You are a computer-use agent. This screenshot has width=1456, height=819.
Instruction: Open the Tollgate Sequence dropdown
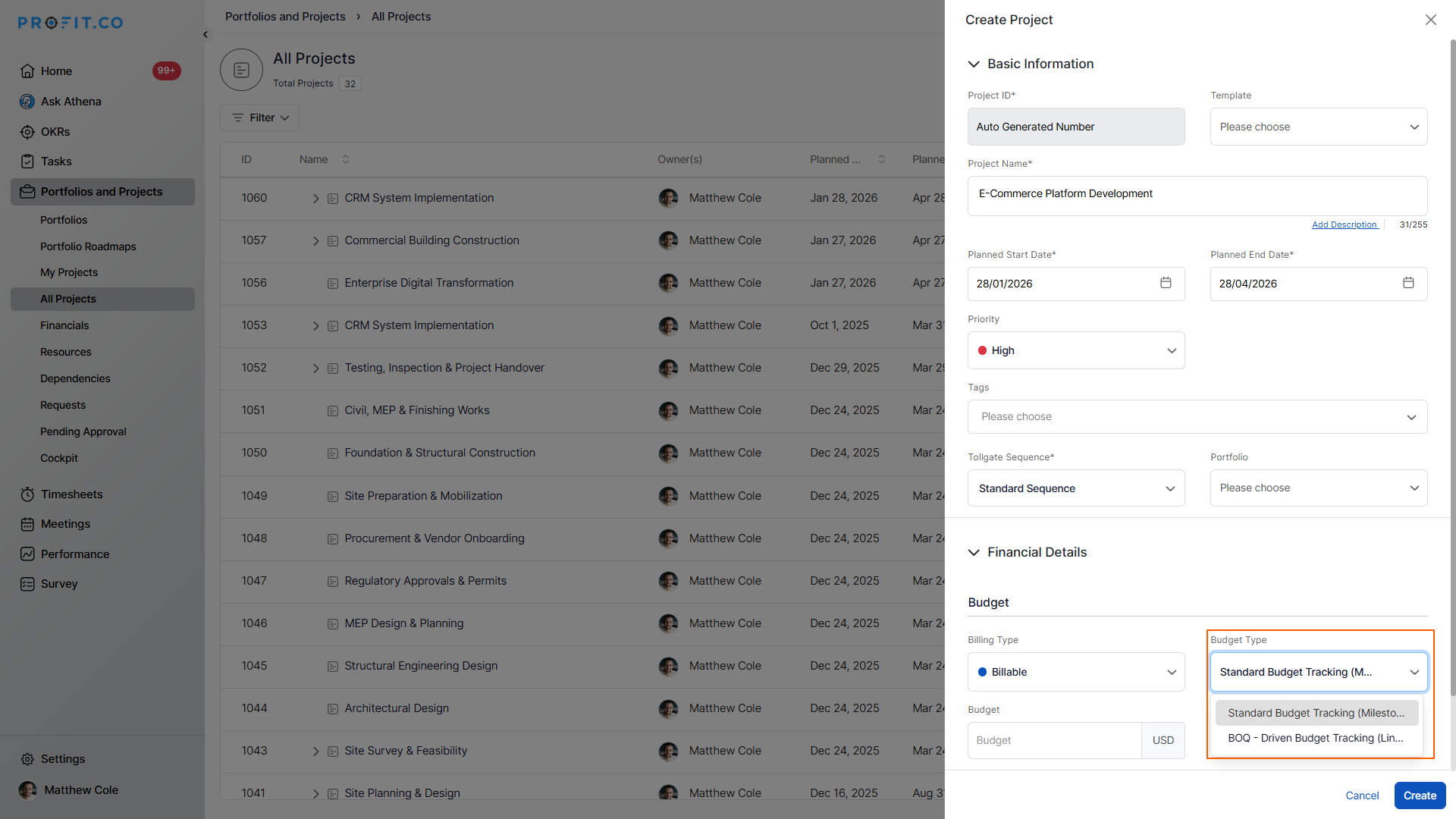[1075, 488]
